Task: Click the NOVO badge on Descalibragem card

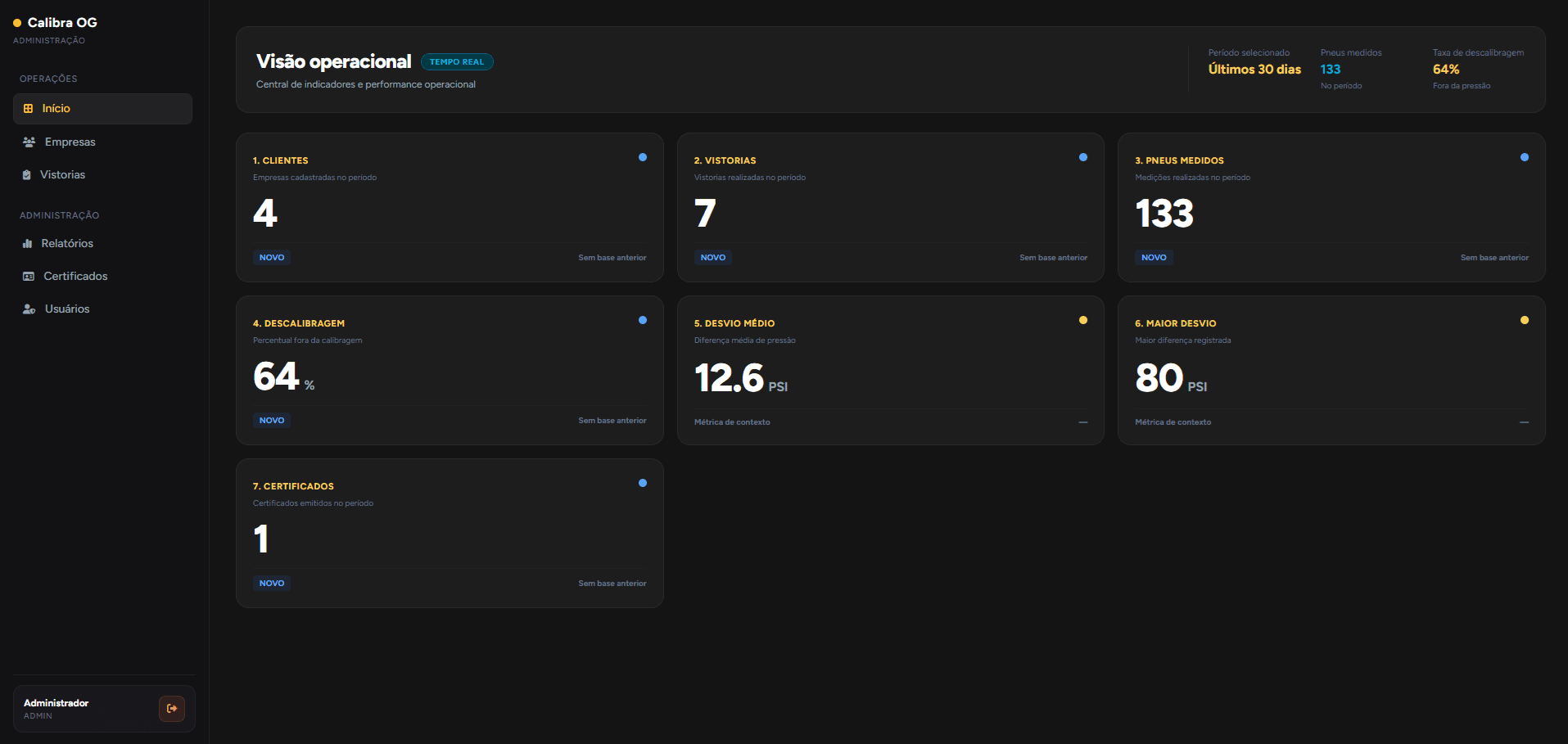Action: 272,421
